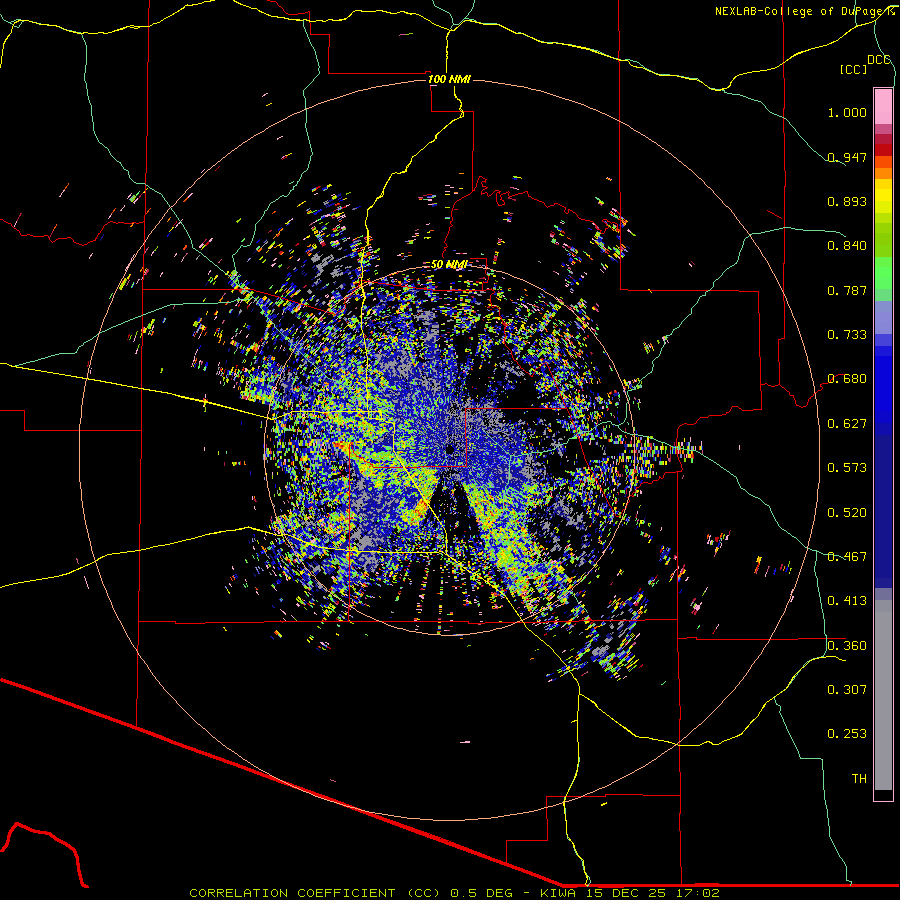This screenshot has width=900, height=900.
Task: Click the KIWA 15 DEC 25 17:02 timestamp
Action: pyautogui.click(x=630, y=893)
